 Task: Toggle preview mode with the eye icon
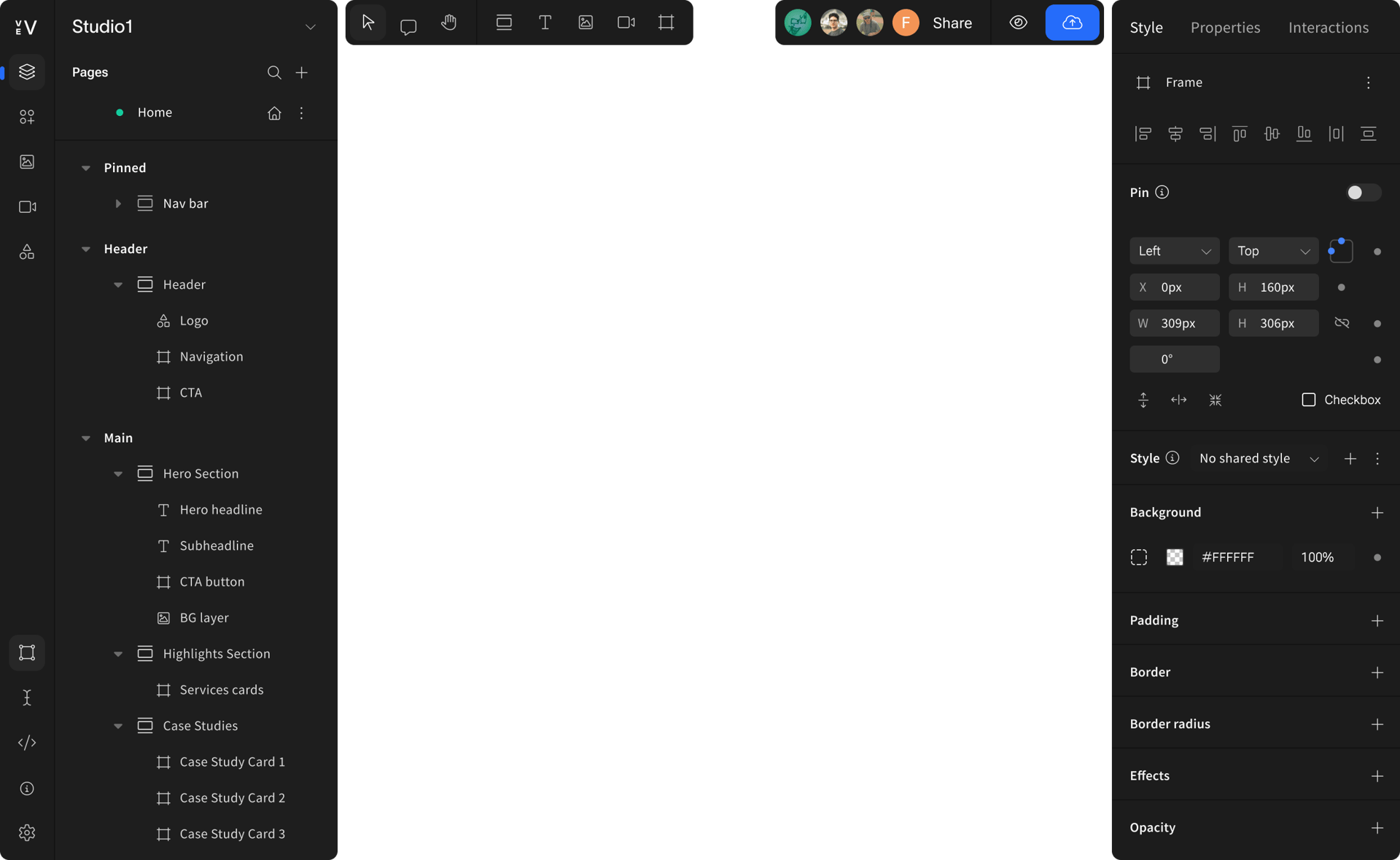(1018, 23)
